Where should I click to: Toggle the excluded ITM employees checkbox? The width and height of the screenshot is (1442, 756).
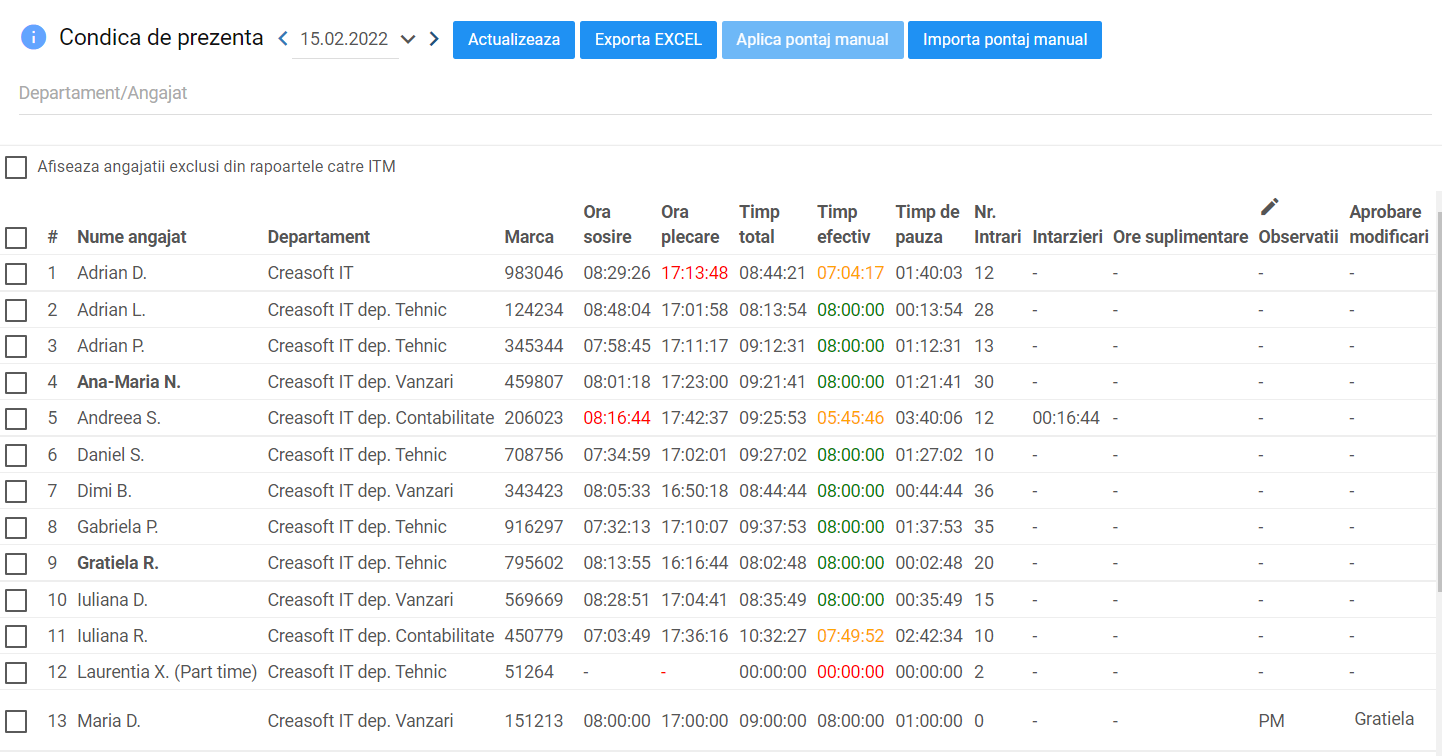click(16, 167)
